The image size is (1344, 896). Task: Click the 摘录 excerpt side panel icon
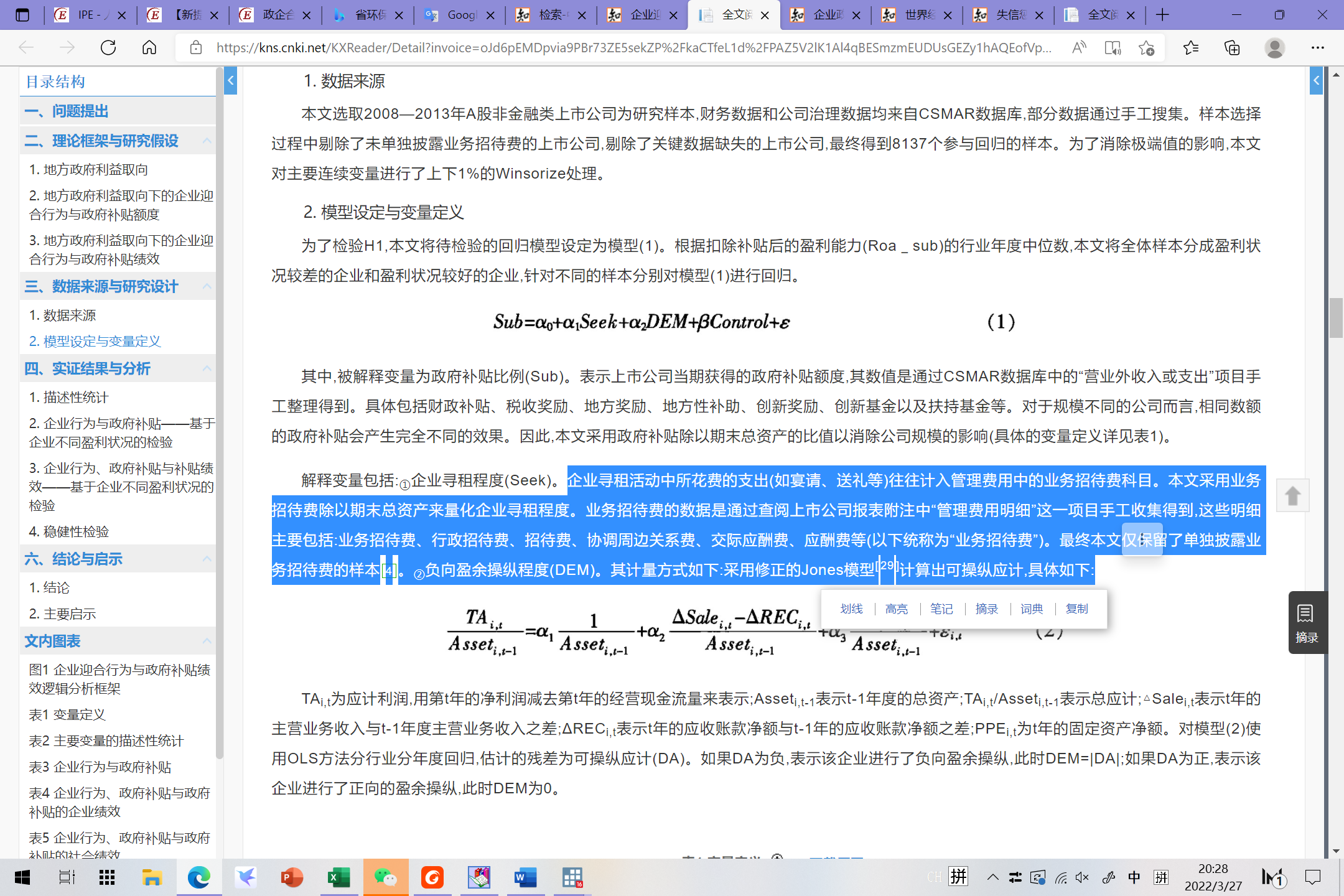tap(1307, 623)
